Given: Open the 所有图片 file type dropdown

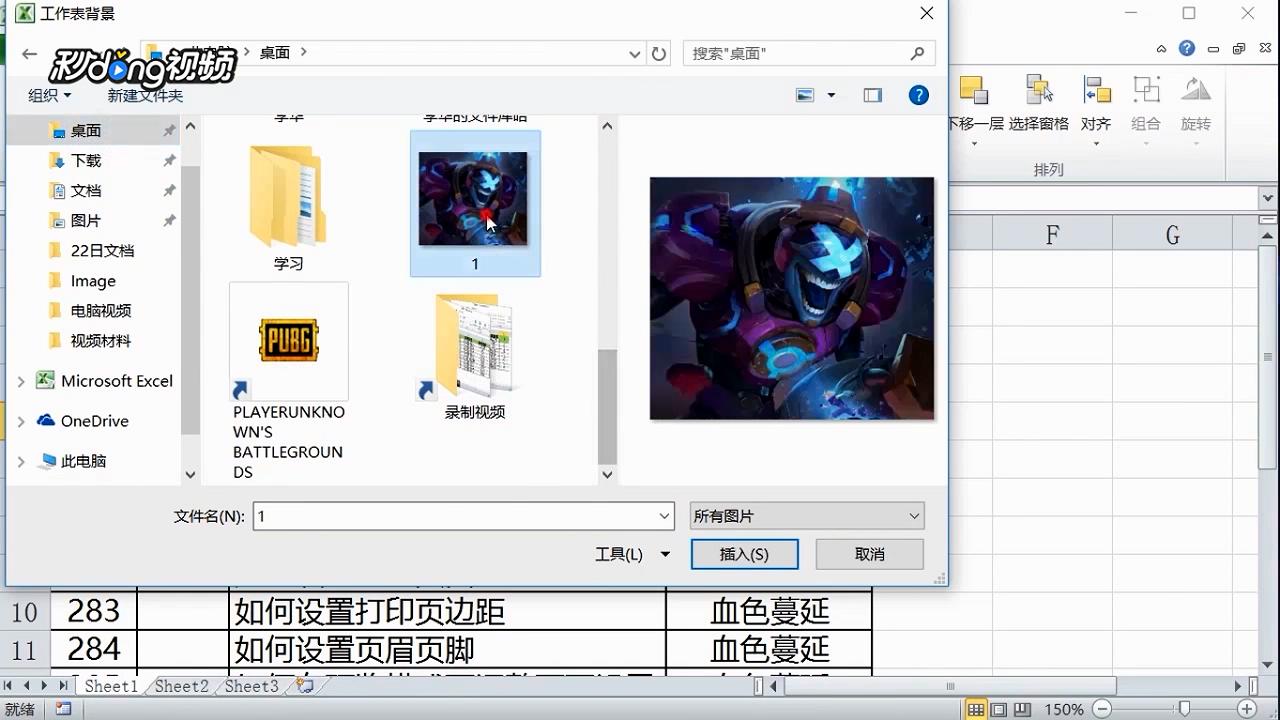Looking at the screenshot, I should [x=913, y=515].
